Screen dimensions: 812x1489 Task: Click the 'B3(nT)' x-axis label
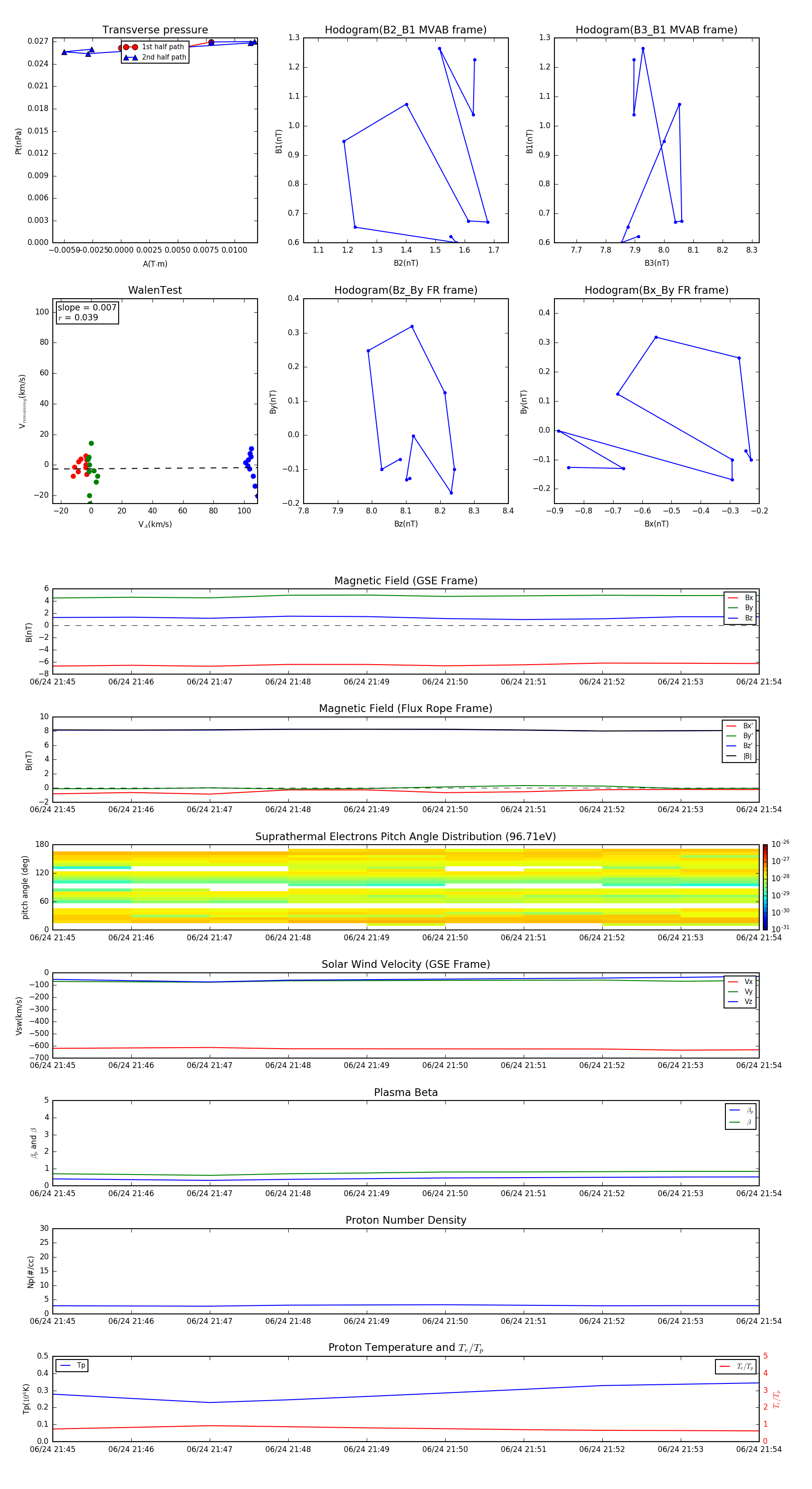click(x=656, y=263)
